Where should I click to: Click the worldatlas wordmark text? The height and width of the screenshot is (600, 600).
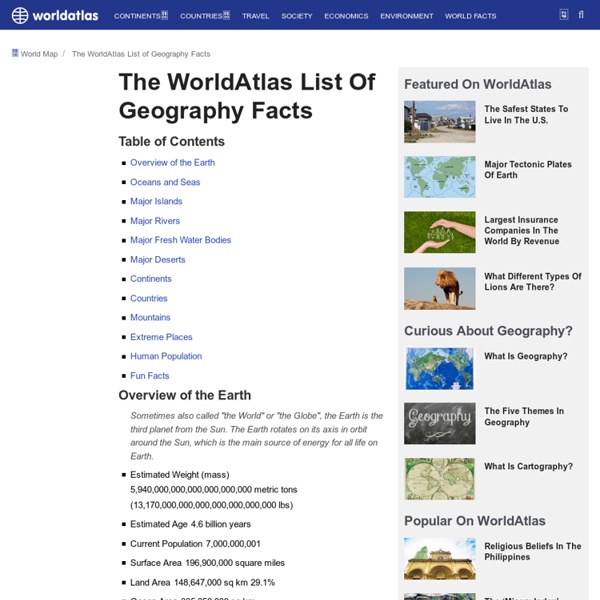pyautogui.click(x=65, y=16)
